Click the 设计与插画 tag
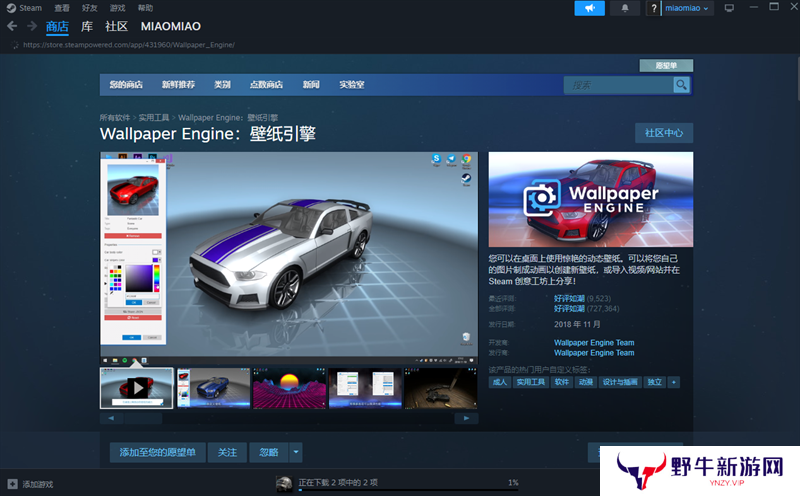 (x=620, y=382)
